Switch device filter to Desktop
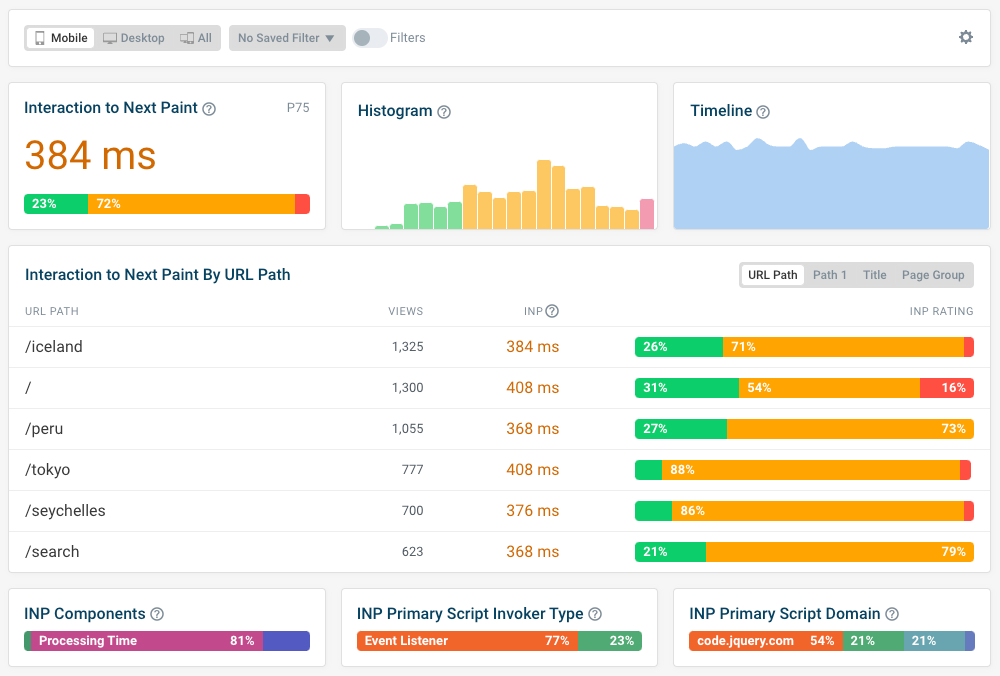The height and width of the screenshot is (676, 1000). pos(133,37)
